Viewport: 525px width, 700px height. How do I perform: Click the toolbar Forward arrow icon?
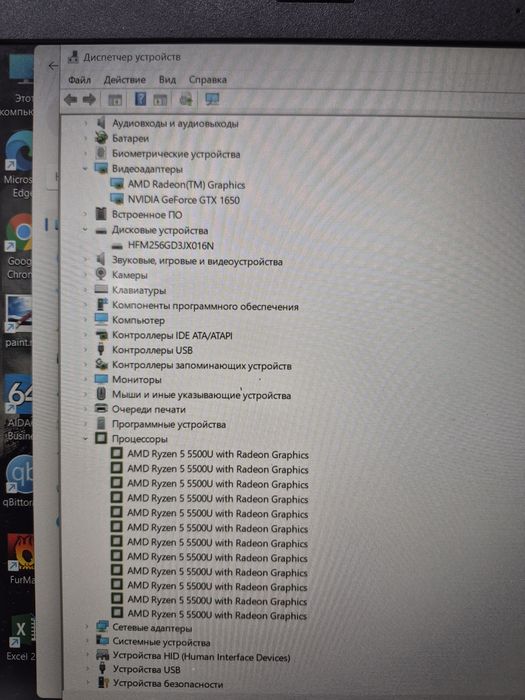(x=90, y=99)
